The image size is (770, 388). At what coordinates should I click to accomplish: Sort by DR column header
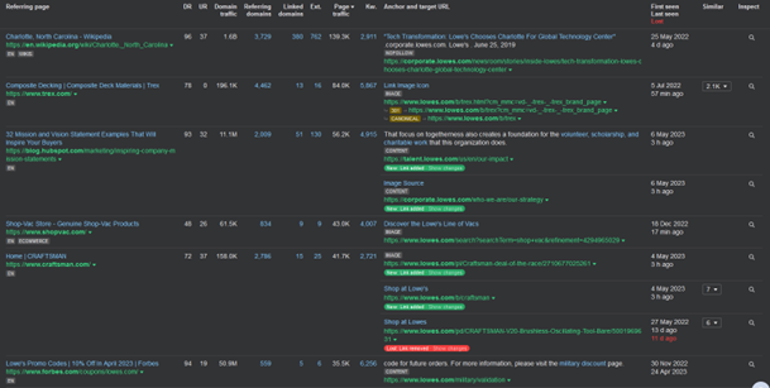click(187, 7)
